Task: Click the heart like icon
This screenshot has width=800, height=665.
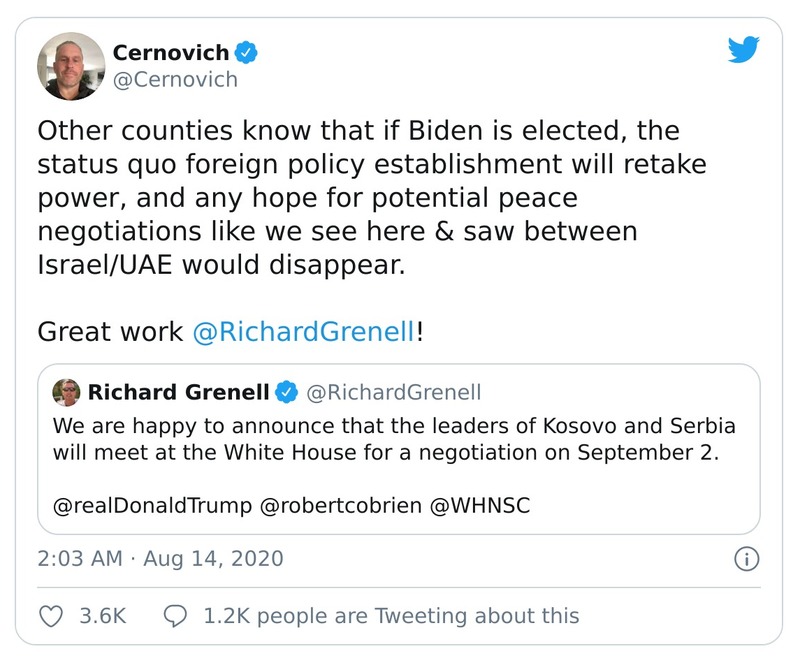Action: coord(51,616)
